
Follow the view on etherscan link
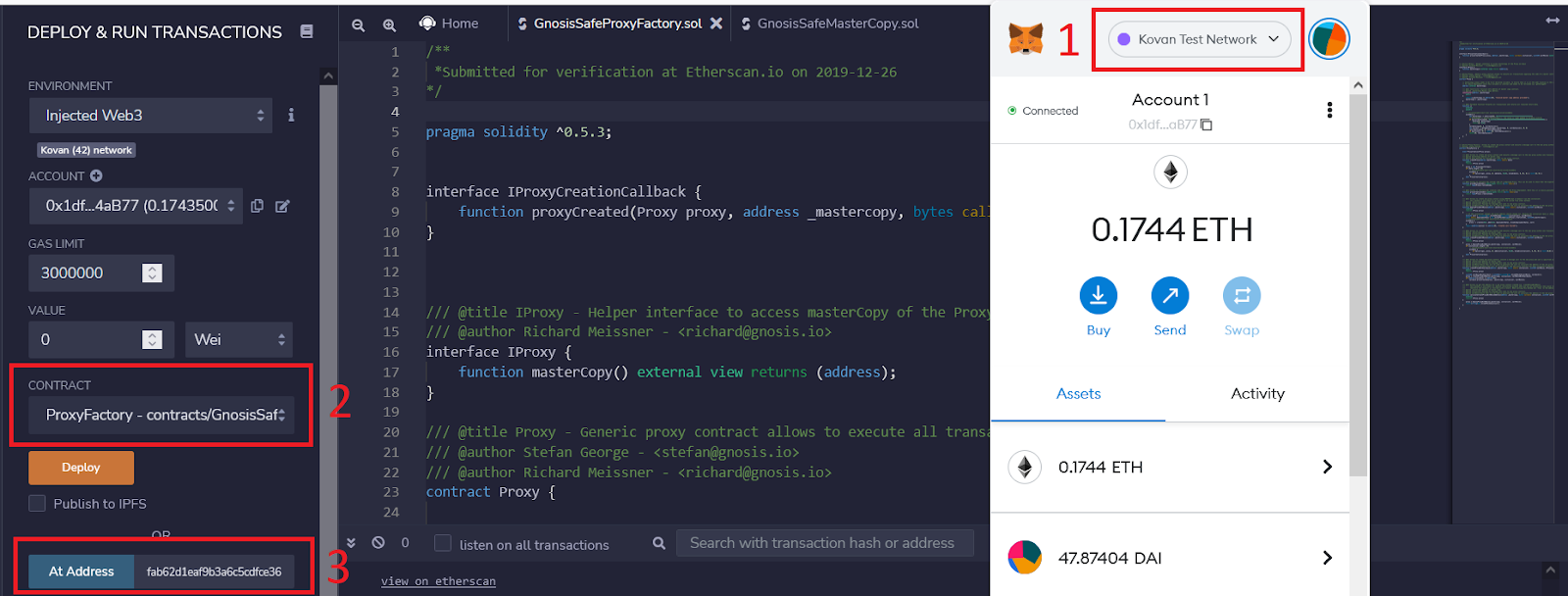[438, 581]
